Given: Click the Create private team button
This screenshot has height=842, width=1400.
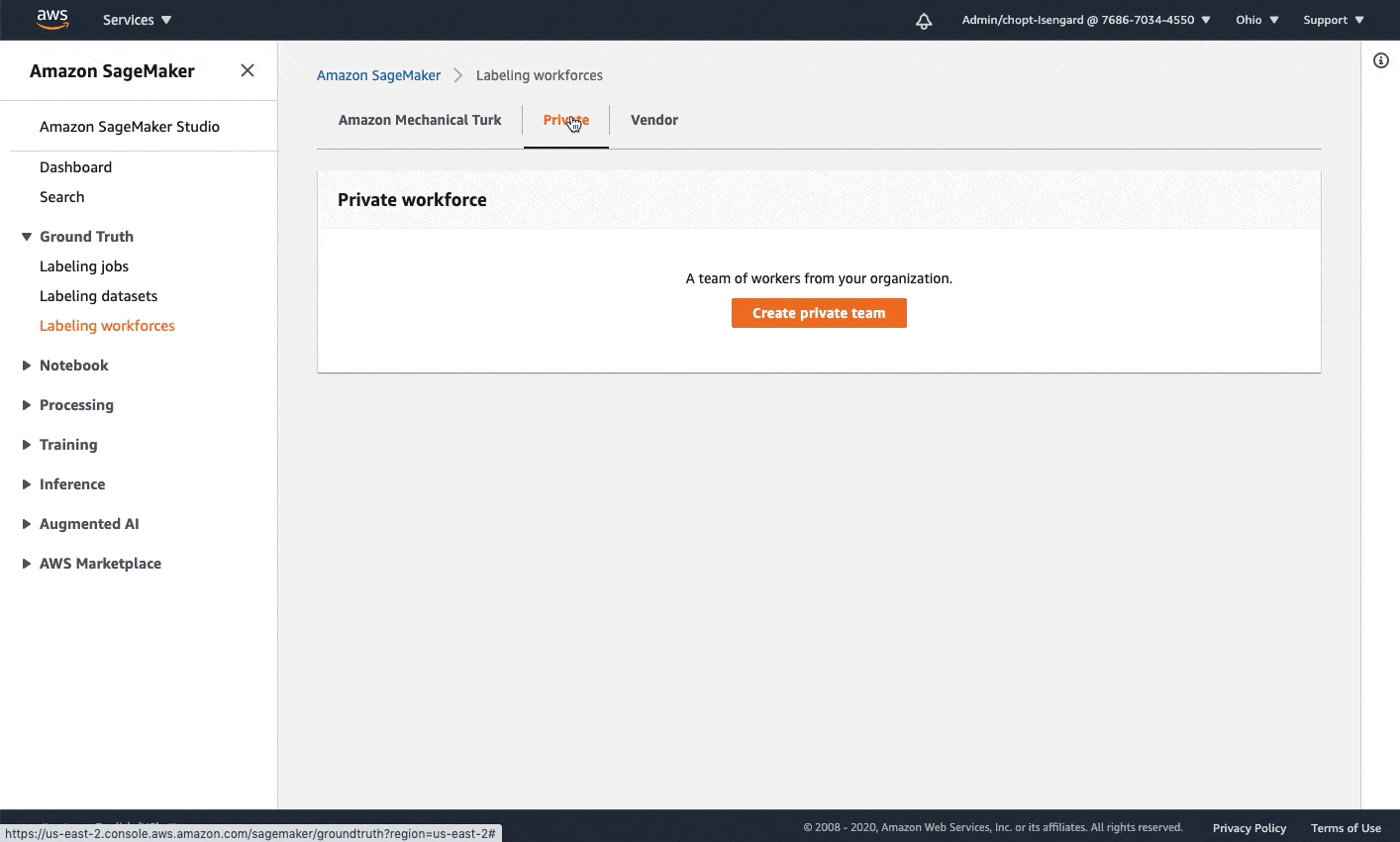Looking at the screenshot, I should click(x=819, y=313).
